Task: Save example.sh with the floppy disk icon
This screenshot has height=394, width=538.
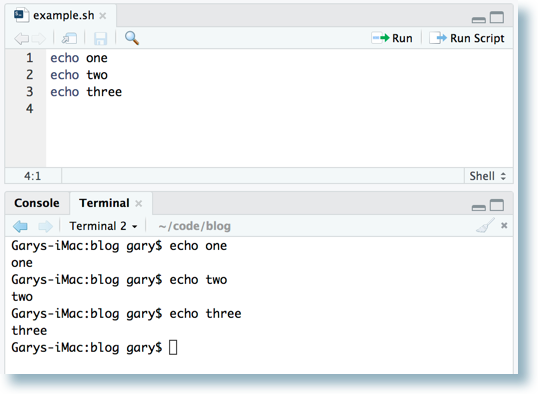Action: tap(100, 38)
